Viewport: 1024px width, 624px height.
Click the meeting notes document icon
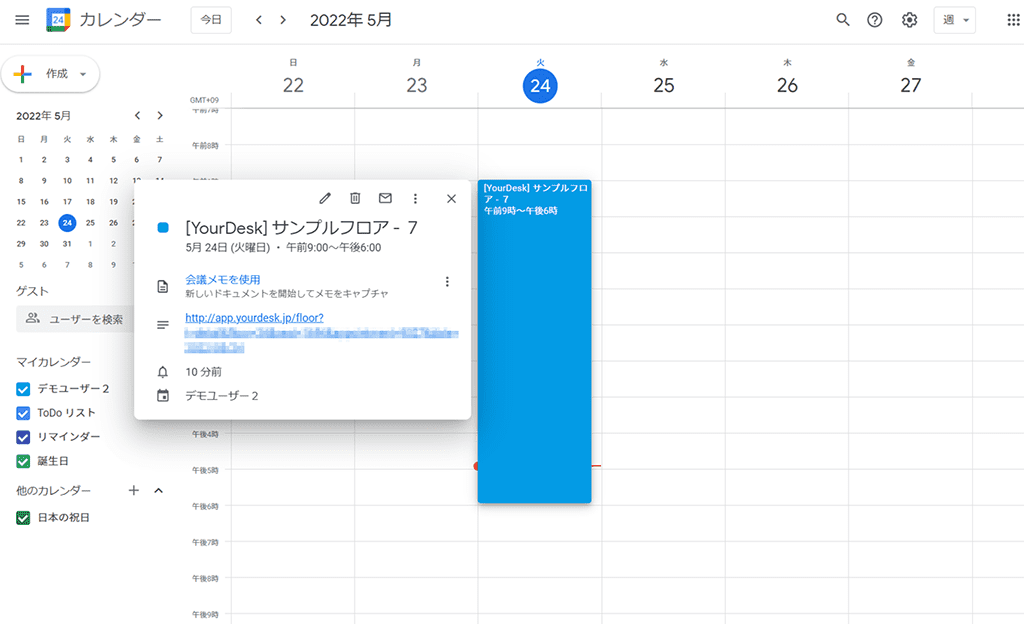163,287
